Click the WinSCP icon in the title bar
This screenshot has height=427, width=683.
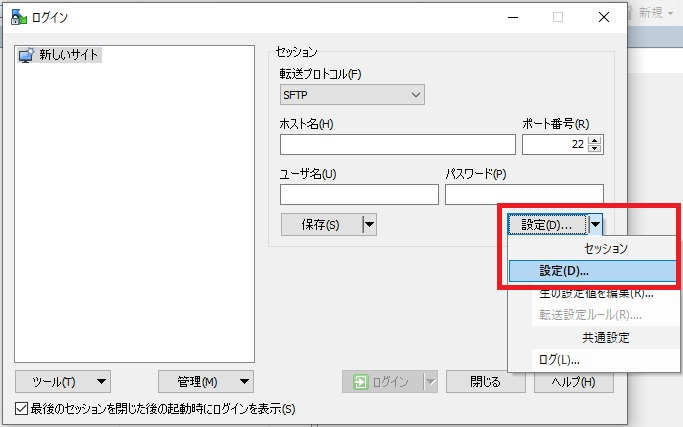pyautogui.click(x=18, y=17)
